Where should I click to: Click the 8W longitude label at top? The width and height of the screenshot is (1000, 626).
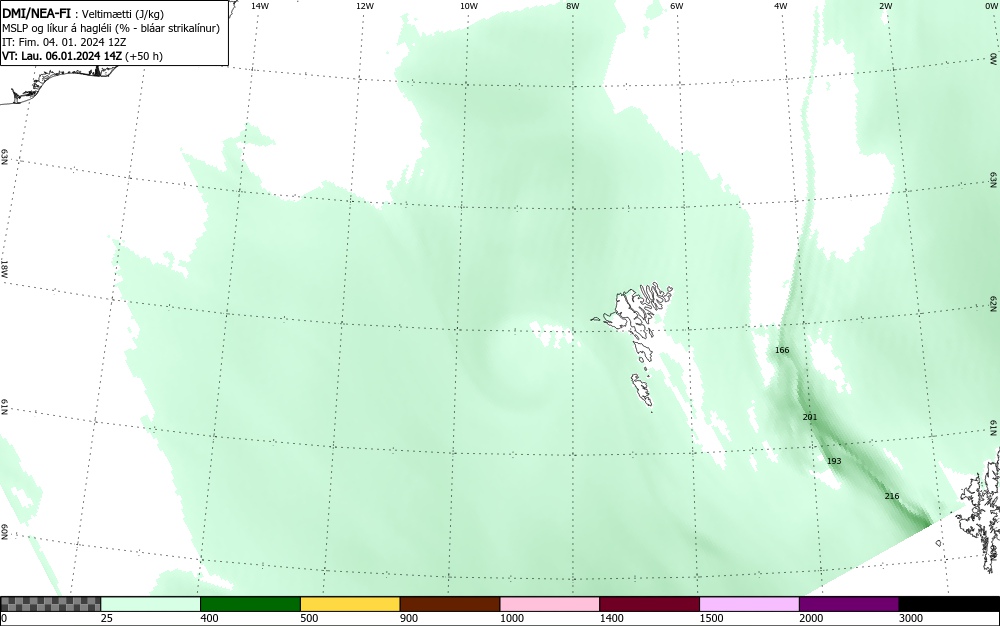(x=573, y=6)
